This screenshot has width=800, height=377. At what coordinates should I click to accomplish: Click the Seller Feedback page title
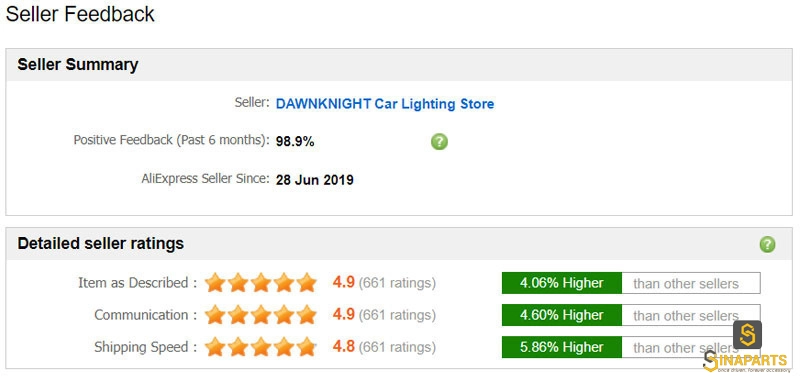click(80, 14)
